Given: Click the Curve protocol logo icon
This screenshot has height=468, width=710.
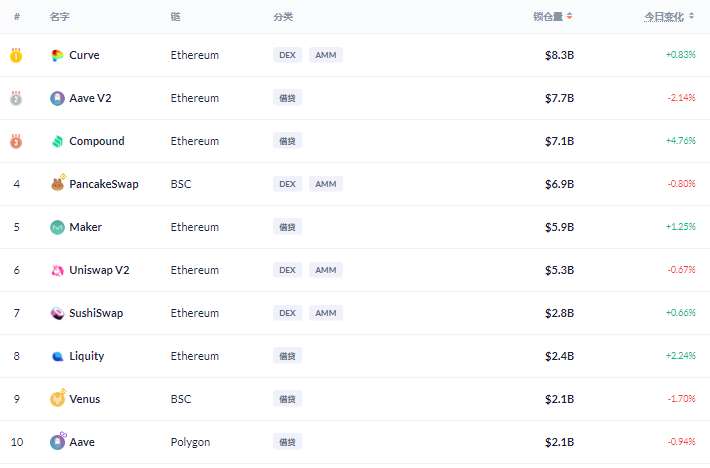Looking at the screenshot, I should coord(57,55).
